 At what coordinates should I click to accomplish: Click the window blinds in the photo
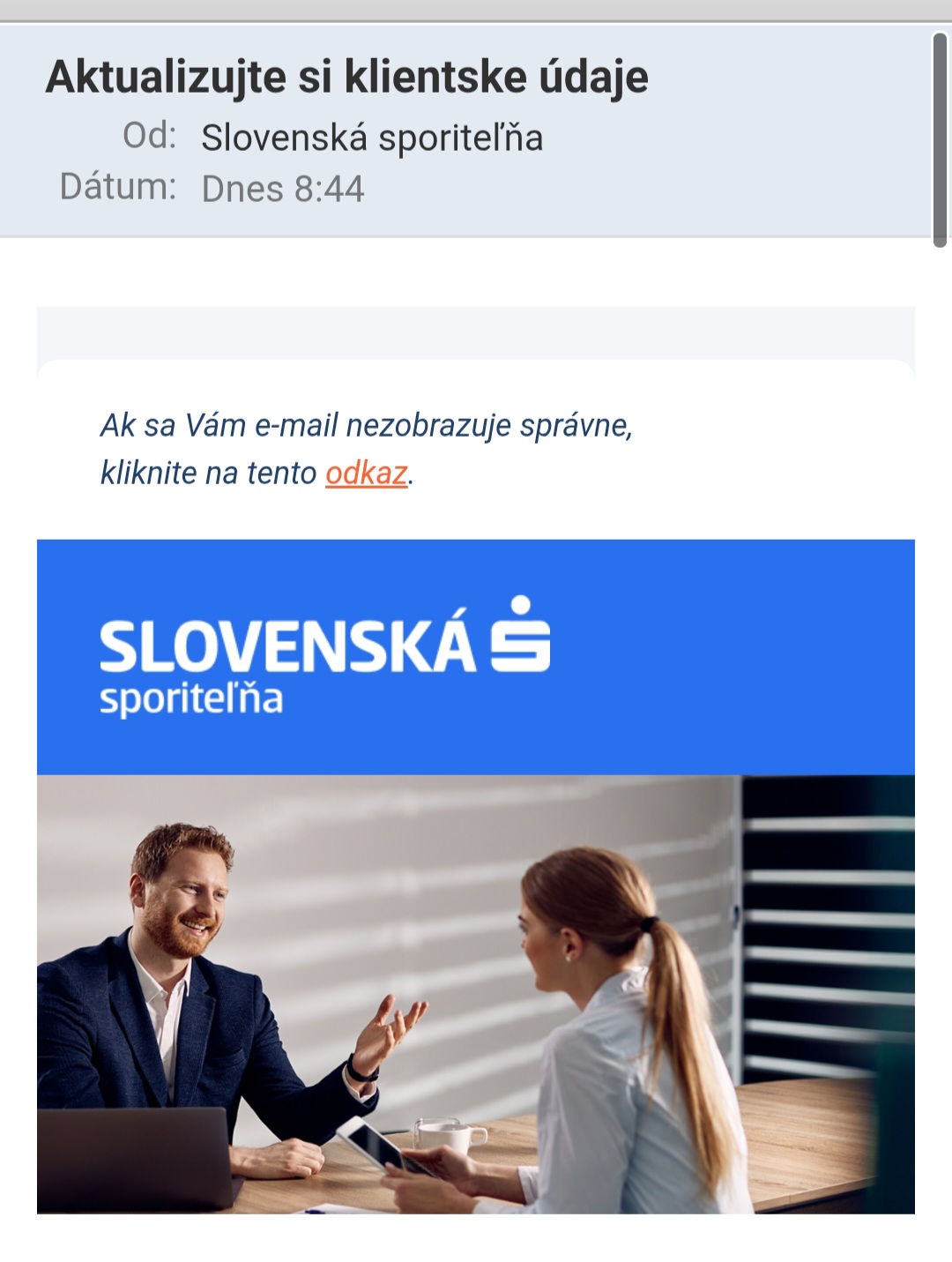pos(827,926)
